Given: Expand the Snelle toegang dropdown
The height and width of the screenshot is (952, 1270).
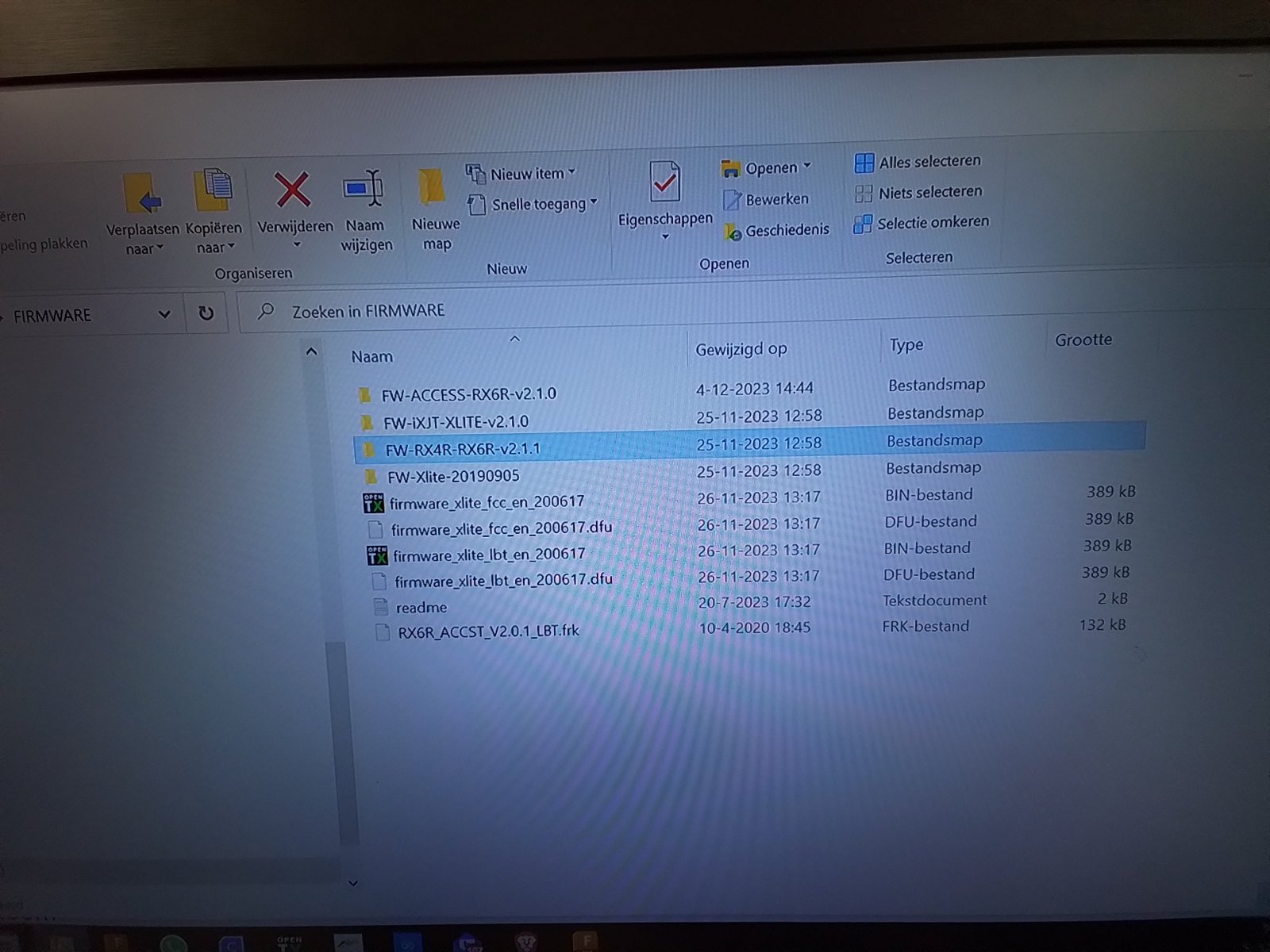Looking at the screenshot, I should 594,202.
